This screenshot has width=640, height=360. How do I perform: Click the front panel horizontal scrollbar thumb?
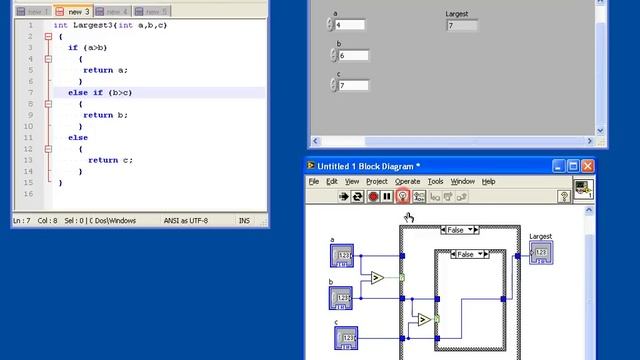point(475,141)
